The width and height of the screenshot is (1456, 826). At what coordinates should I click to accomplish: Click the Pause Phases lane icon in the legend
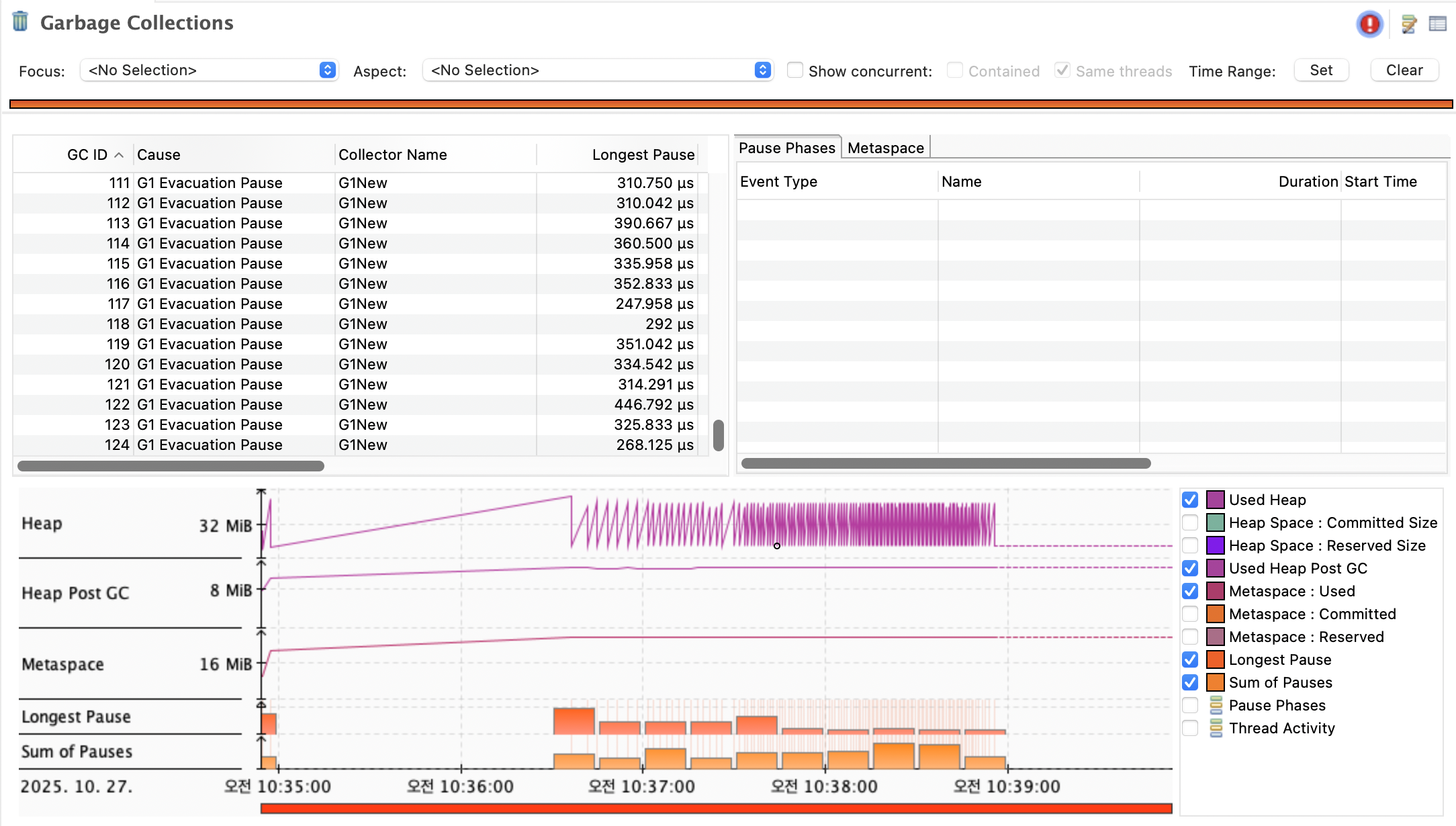click(x=1216, y=705)
